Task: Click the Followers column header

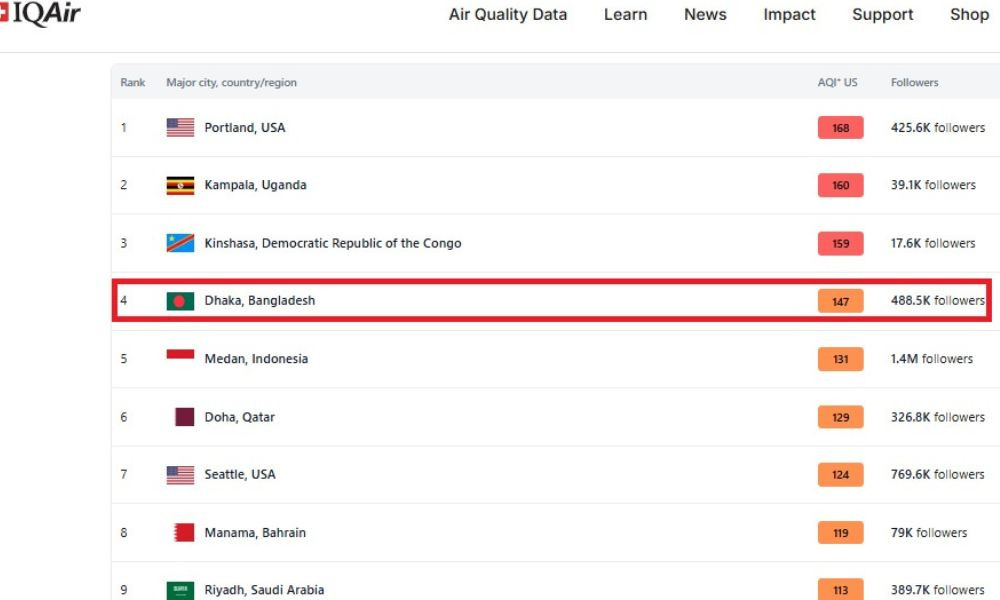Action: click(x=915, y=82)
